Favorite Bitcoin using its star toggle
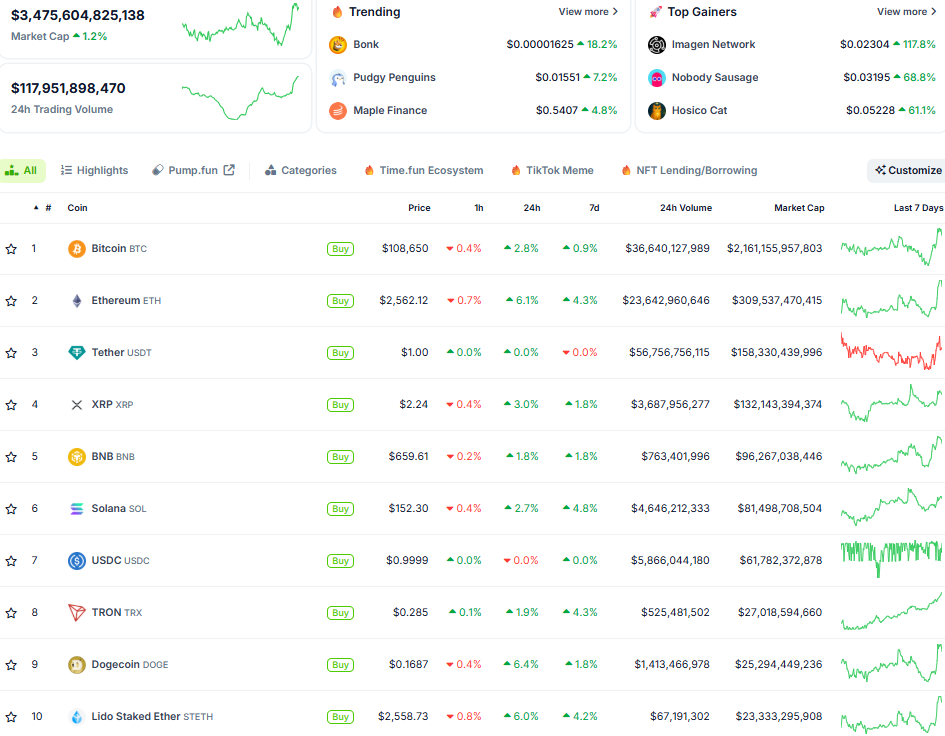The image size is (945, 736). coord(11,248)
